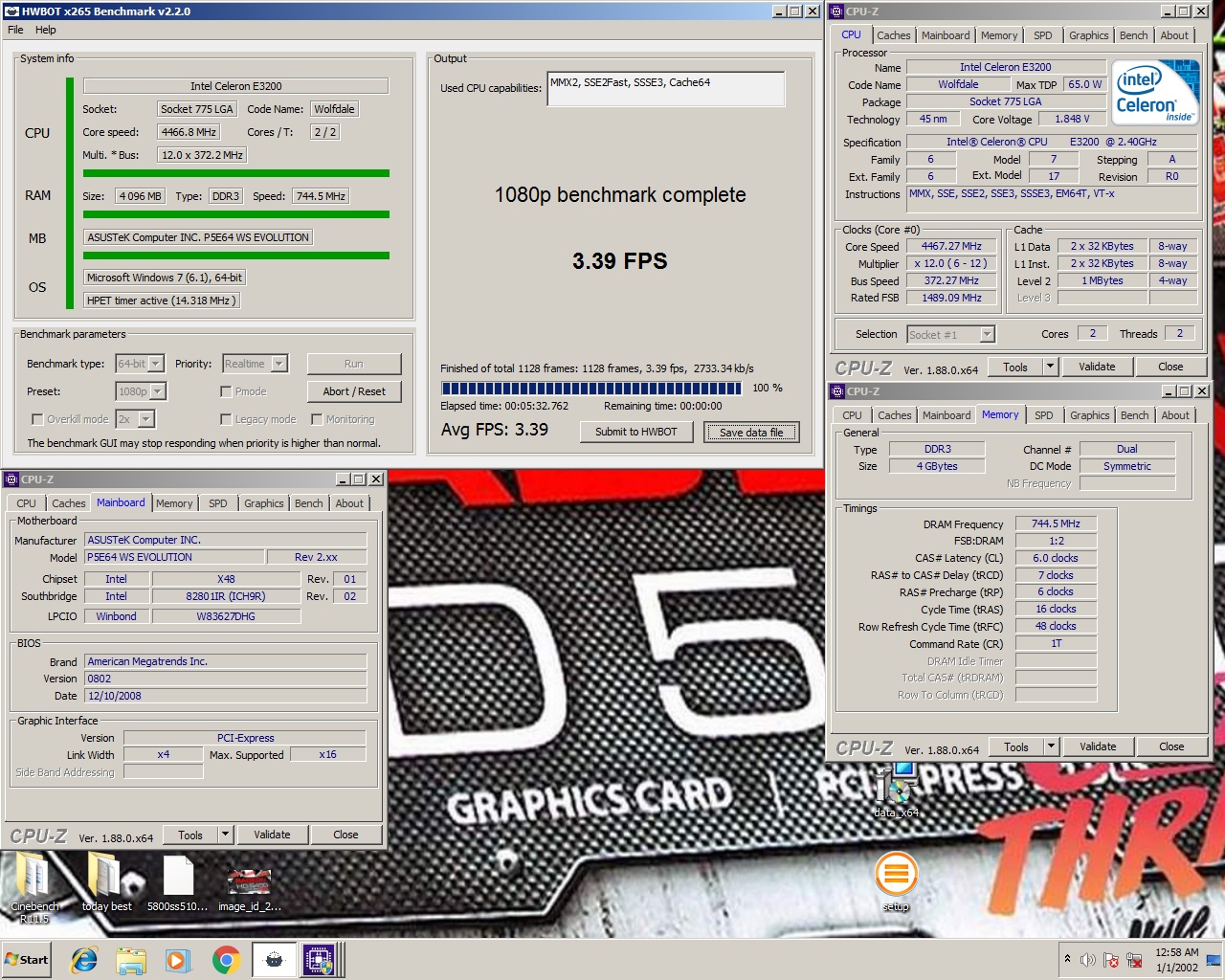Expand the Tools arrow in the Mainboard CPU-Z window

tap(225, 835)
